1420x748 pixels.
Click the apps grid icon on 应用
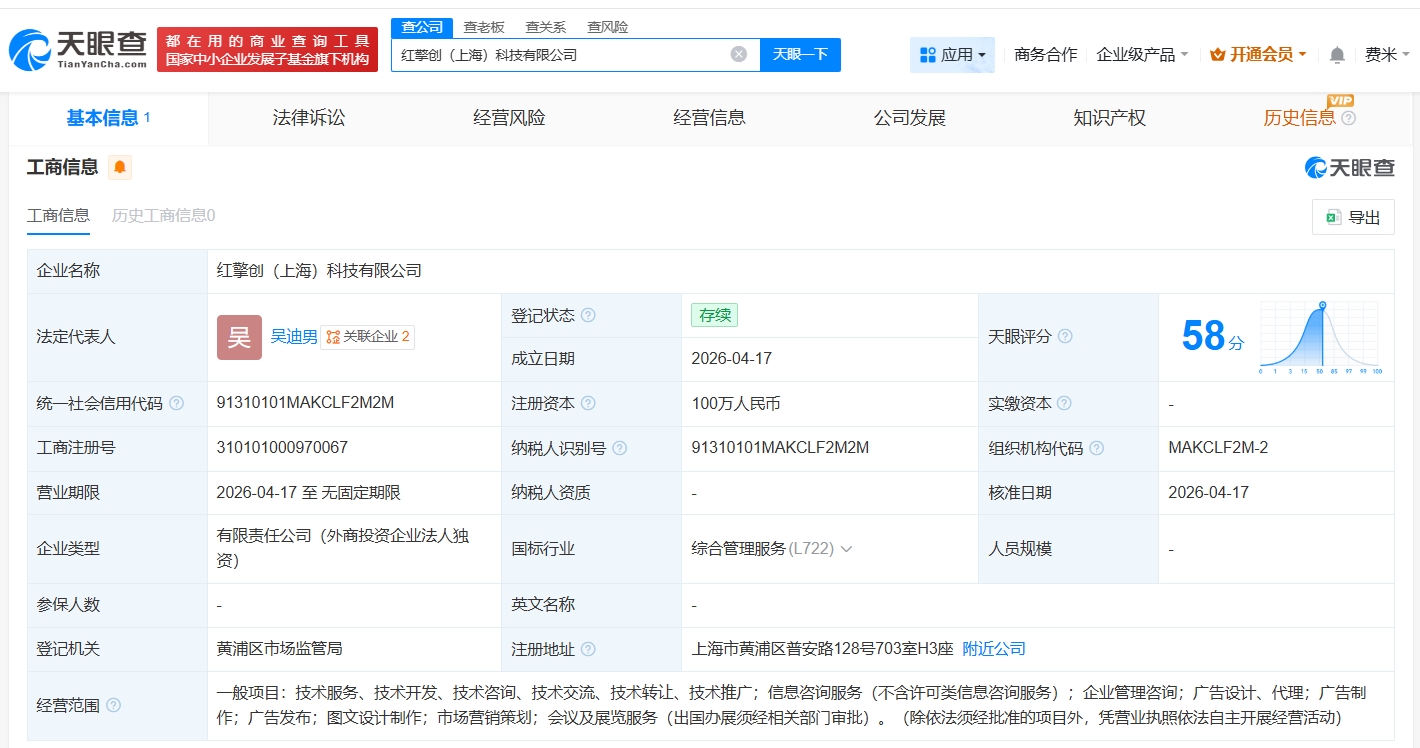(x=928, y=55)
